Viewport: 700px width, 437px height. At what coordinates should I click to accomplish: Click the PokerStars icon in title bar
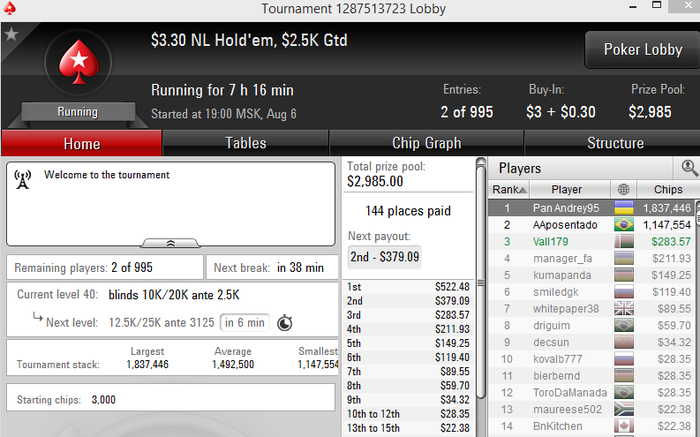click(x=9, y=8)
